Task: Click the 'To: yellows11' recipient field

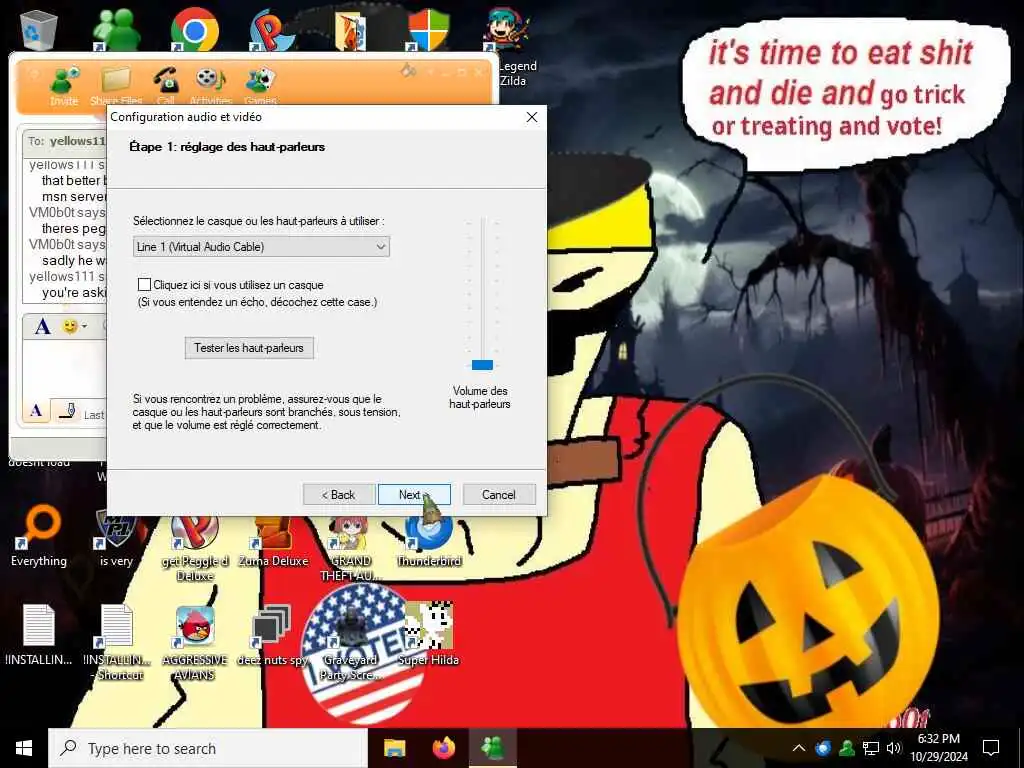Action: 65,140
